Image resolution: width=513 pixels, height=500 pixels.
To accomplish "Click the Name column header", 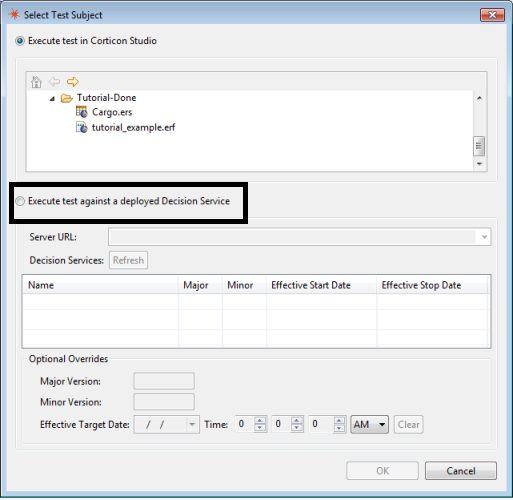I will tap(100, 285).
